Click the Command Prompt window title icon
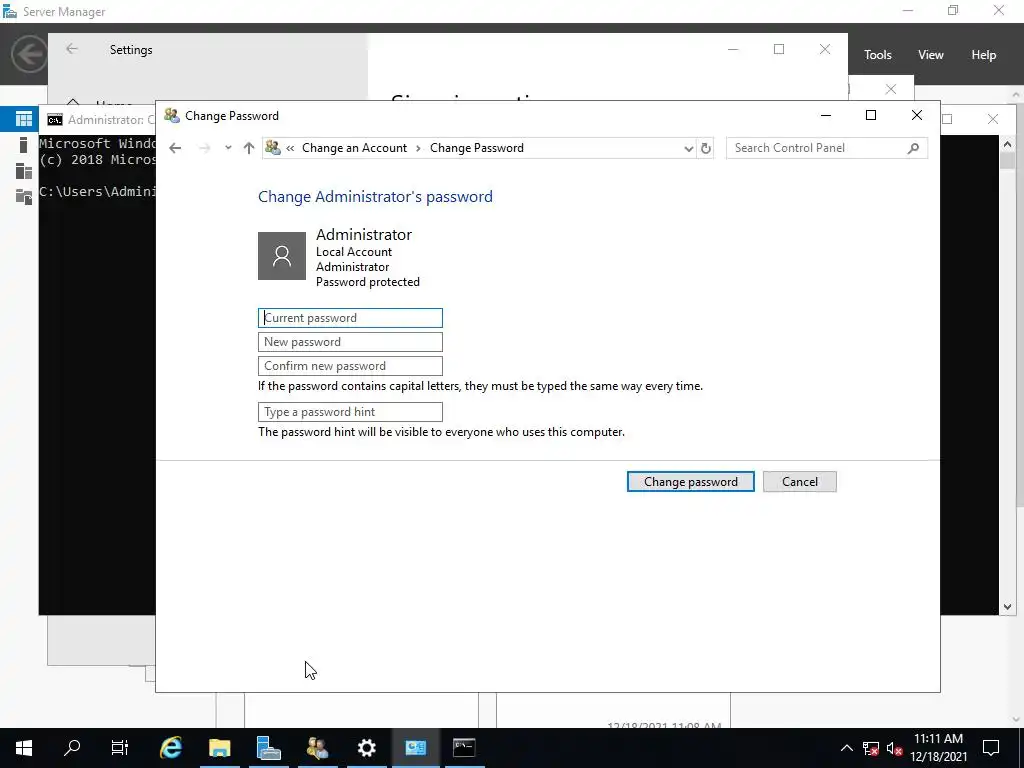1024x768 pixels. pyautogui.click(x=55, y=120)
